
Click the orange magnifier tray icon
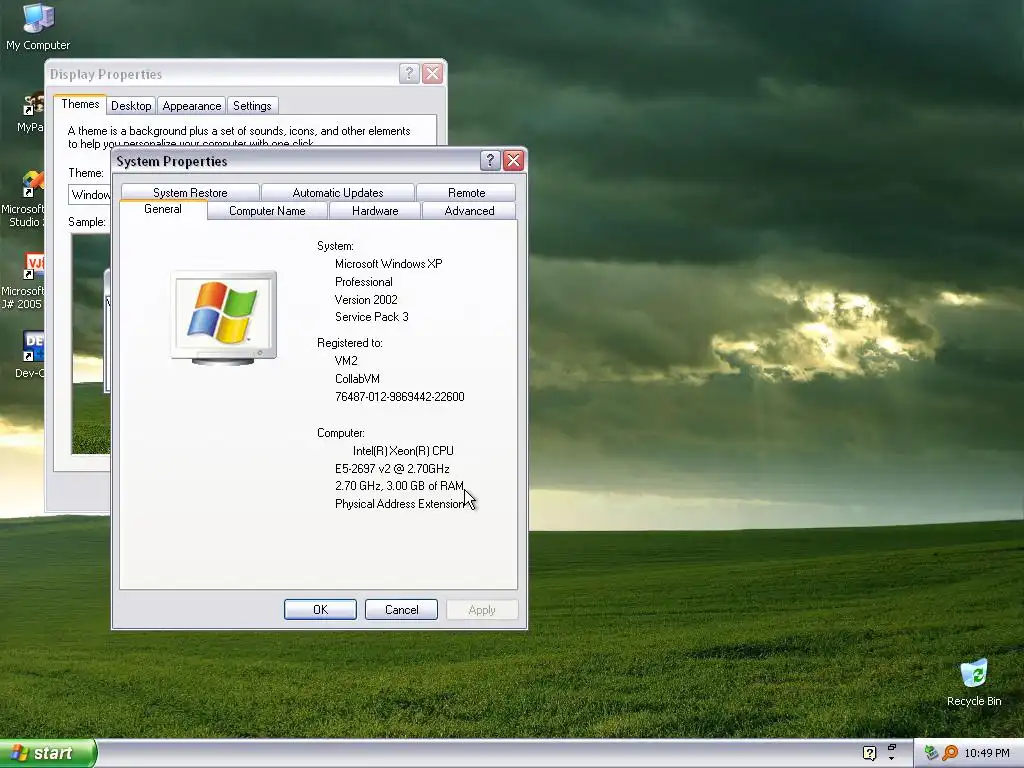point(950,753)
